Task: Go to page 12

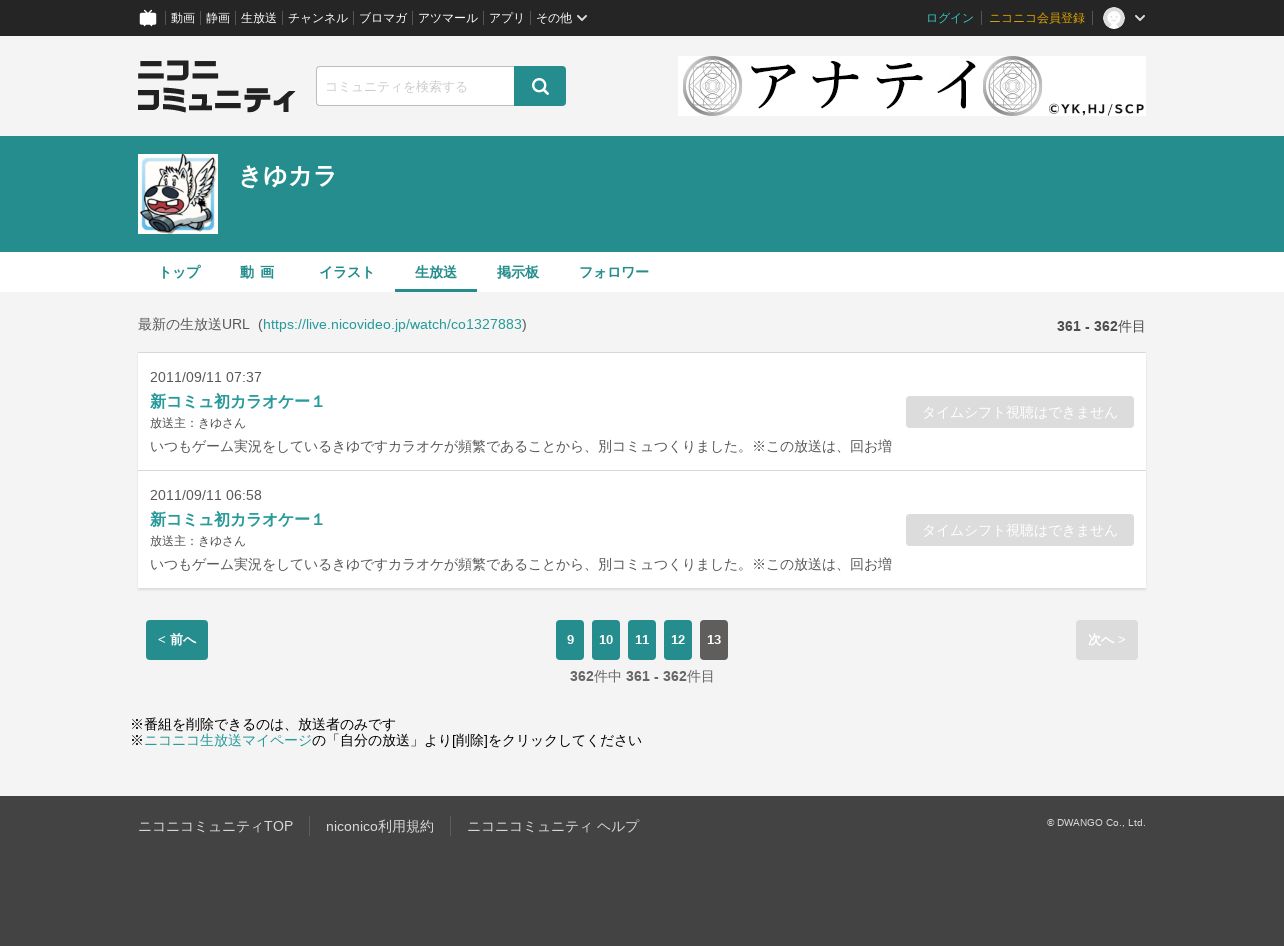Action: [x=678, y=640]
